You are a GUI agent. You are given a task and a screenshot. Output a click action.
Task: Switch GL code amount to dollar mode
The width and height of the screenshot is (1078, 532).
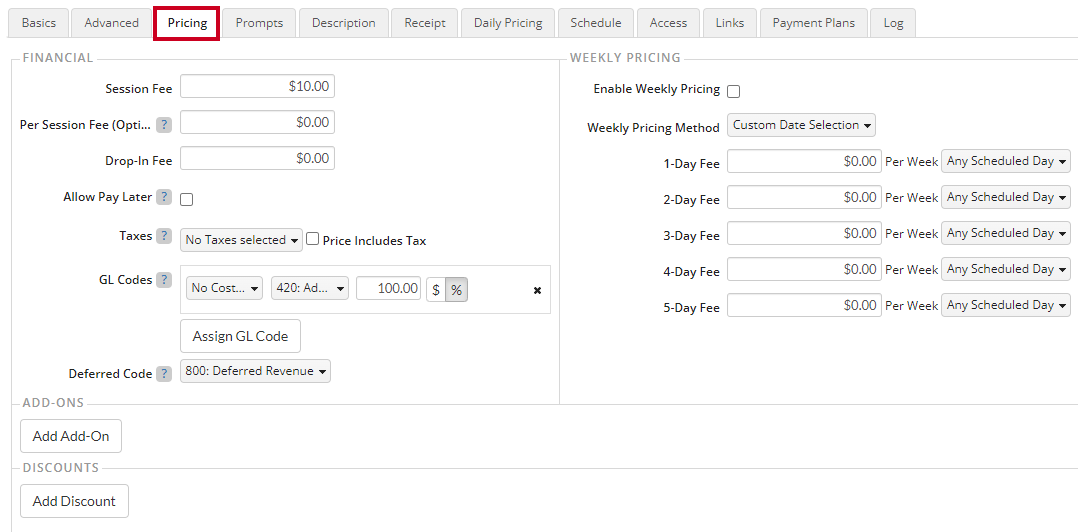pos(436,289)
